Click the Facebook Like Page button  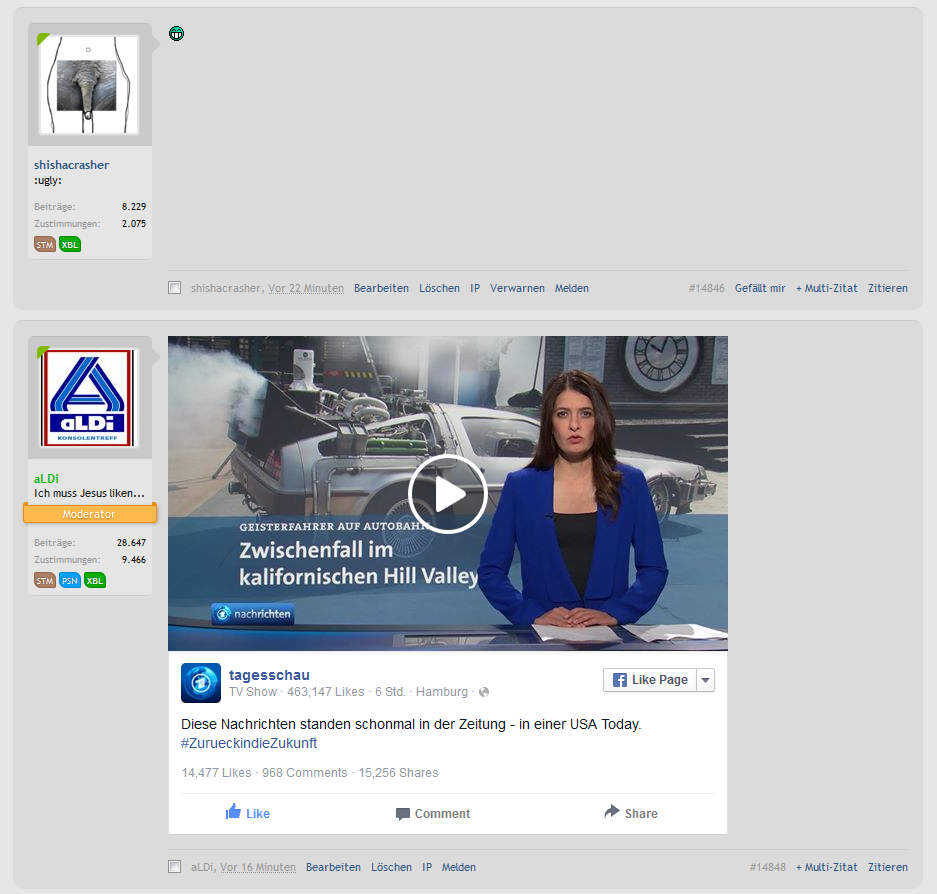(650, 680)
